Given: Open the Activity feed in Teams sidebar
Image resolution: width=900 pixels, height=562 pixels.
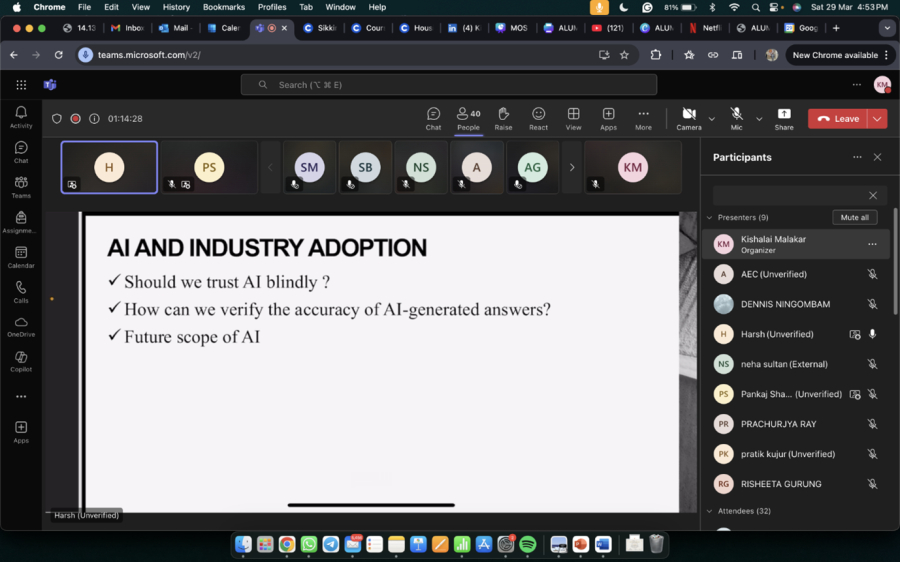Looking at the screenshot, I should pos(21,117).
